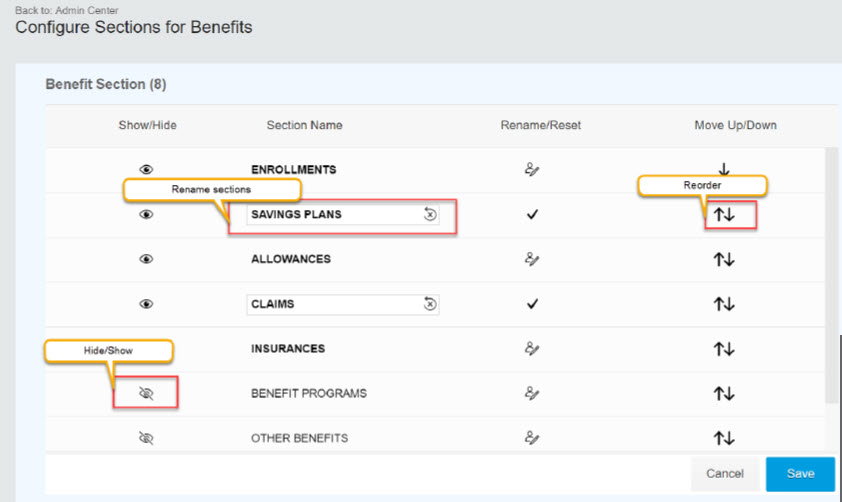This screenshot has height=502, width=842.
Task: Hide the ENROLLMENTS section with its eye icon
Action: (x=146, y=170)
